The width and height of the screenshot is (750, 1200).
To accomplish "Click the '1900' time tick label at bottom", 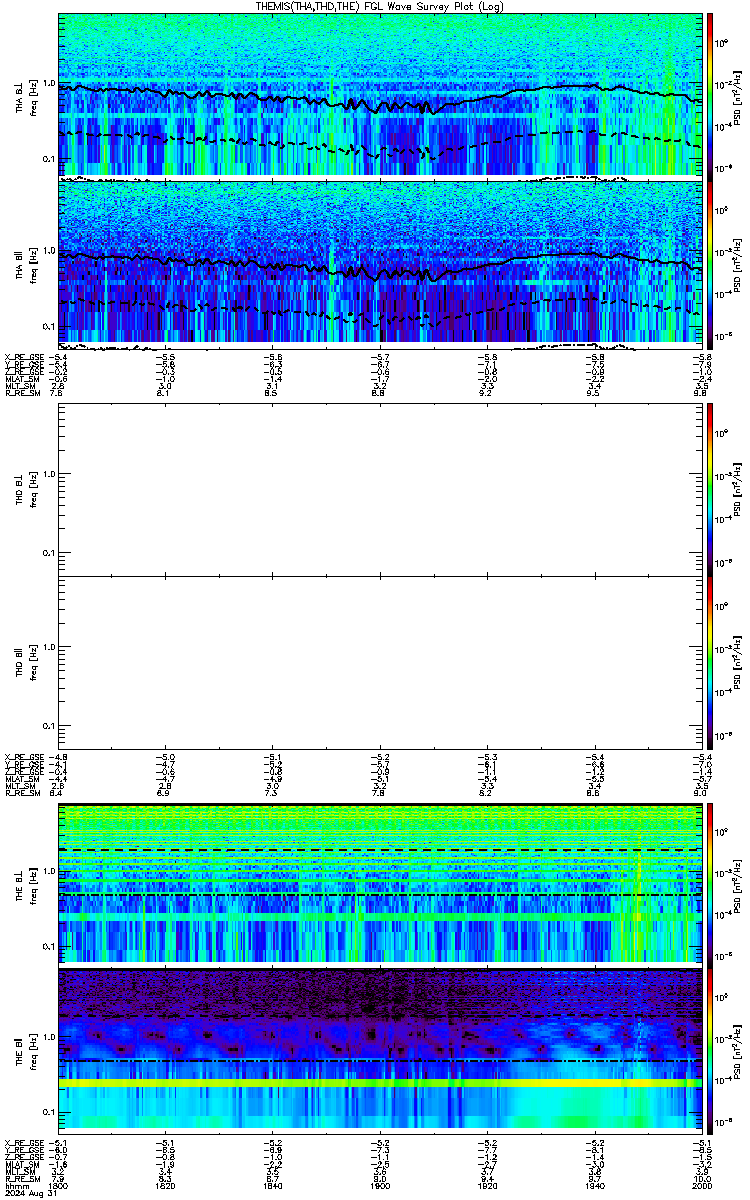I will coord(380,1186).
